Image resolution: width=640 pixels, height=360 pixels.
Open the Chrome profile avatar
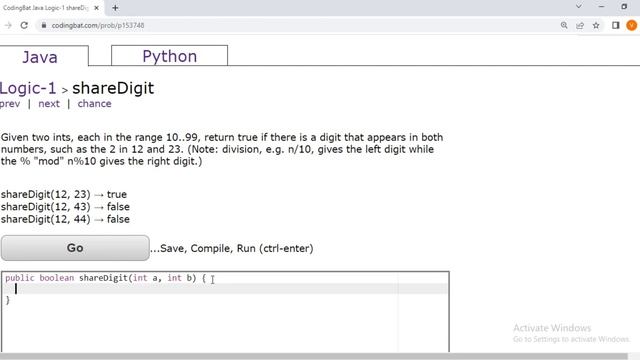[631, 25]
